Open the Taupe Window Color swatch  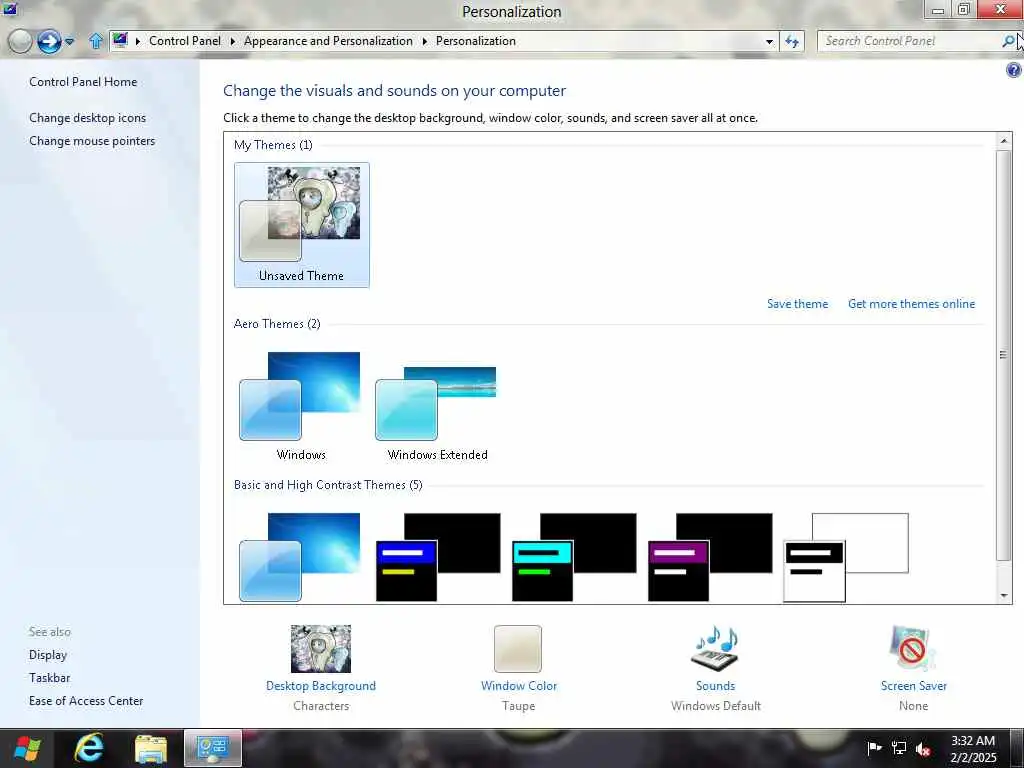[518, 648]
